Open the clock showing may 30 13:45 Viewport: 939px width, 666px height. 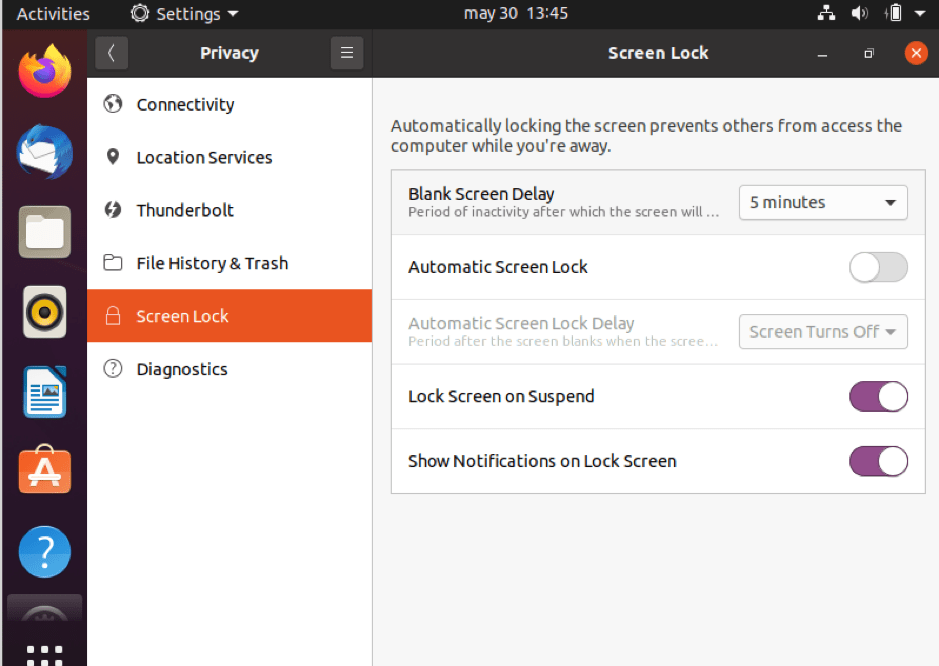(516, 14)
